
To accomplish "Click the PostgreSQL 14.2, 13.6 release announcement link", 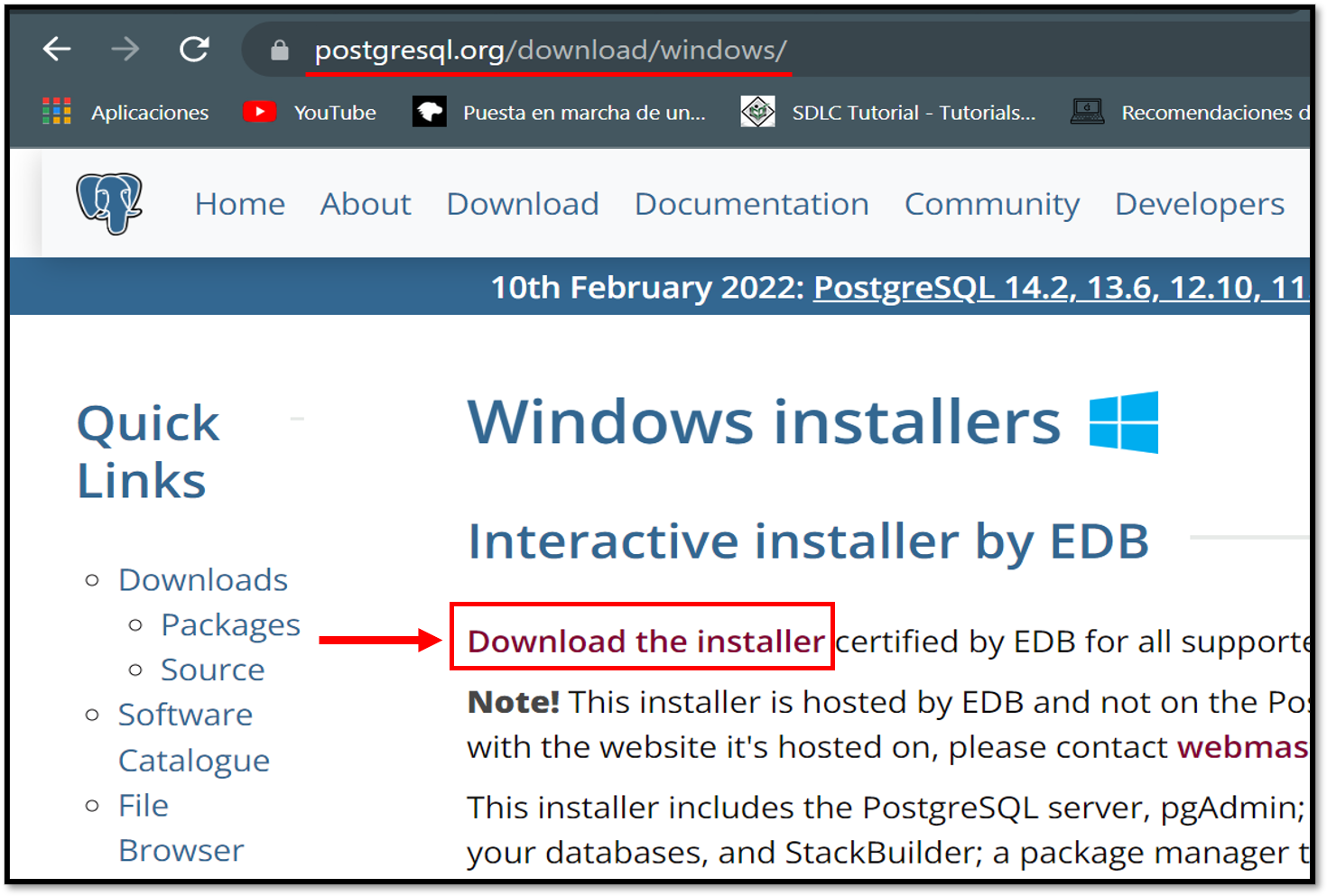I will tap(1061, 288).
